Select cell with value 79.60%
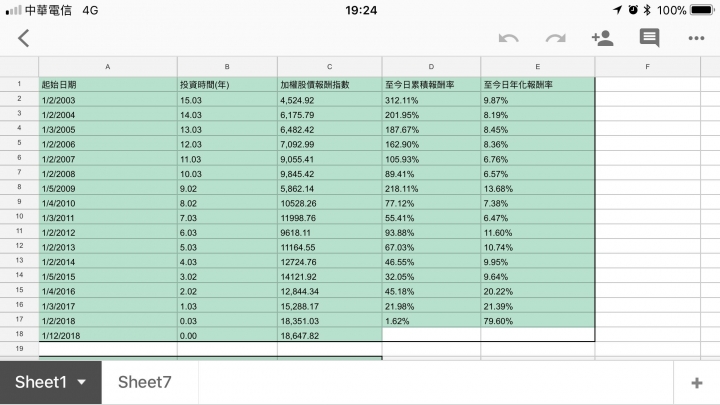Viewport: 720px width, 405px height. (x=538, y=320)
